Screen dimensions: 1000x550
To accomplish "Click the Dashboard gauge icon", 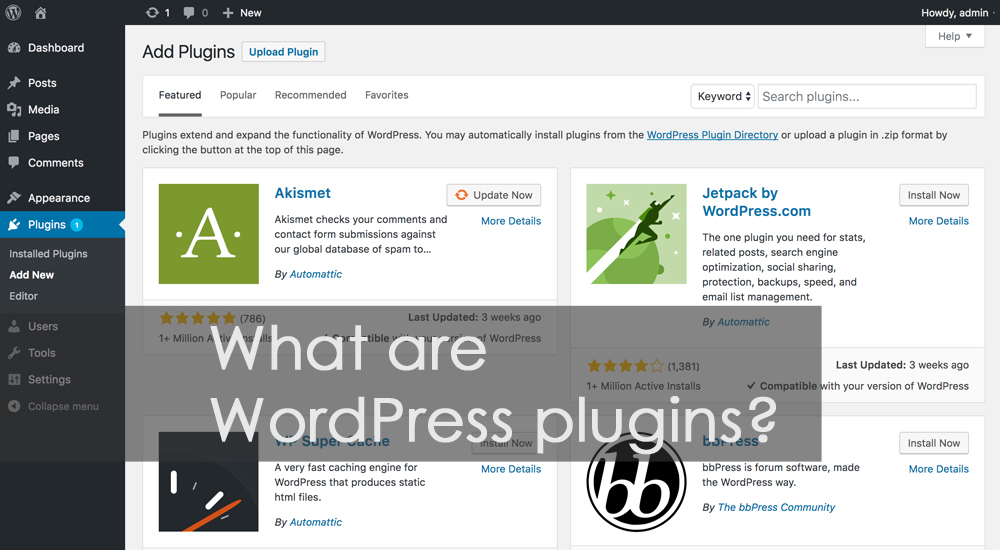I will coord(14,48).
